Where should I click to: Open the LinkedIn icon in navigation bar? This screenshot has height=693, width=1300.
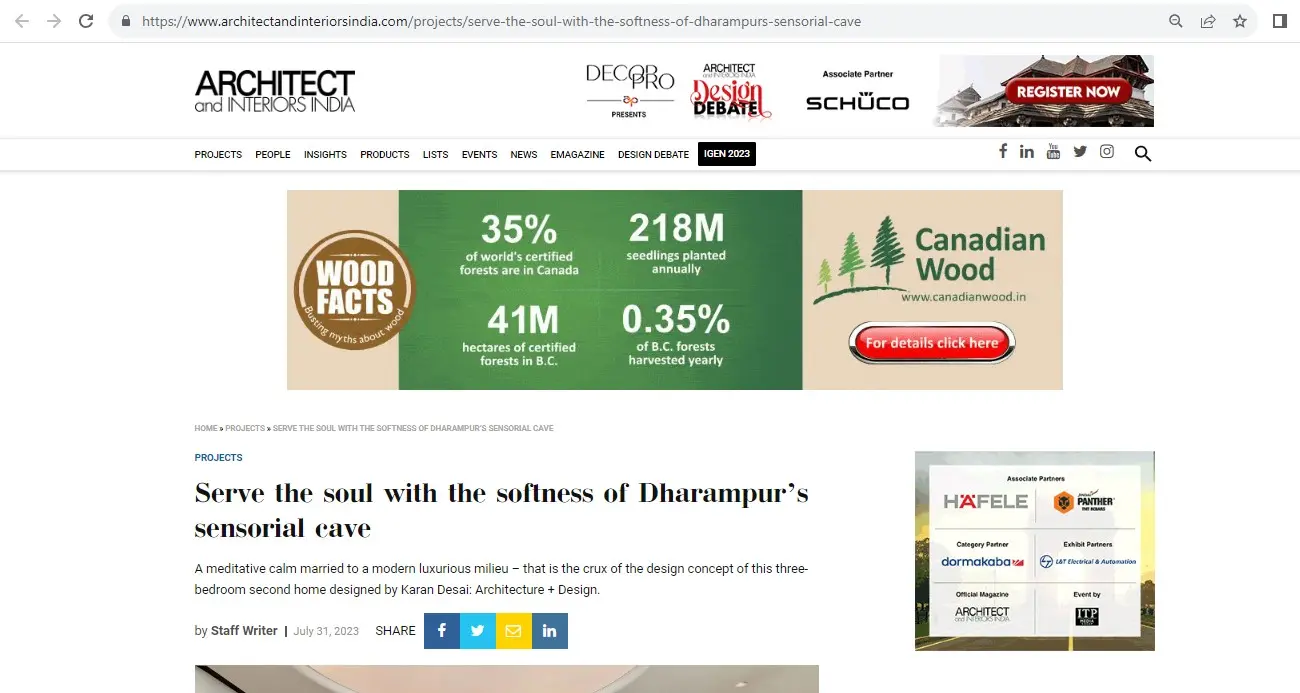click(1027, 152)
